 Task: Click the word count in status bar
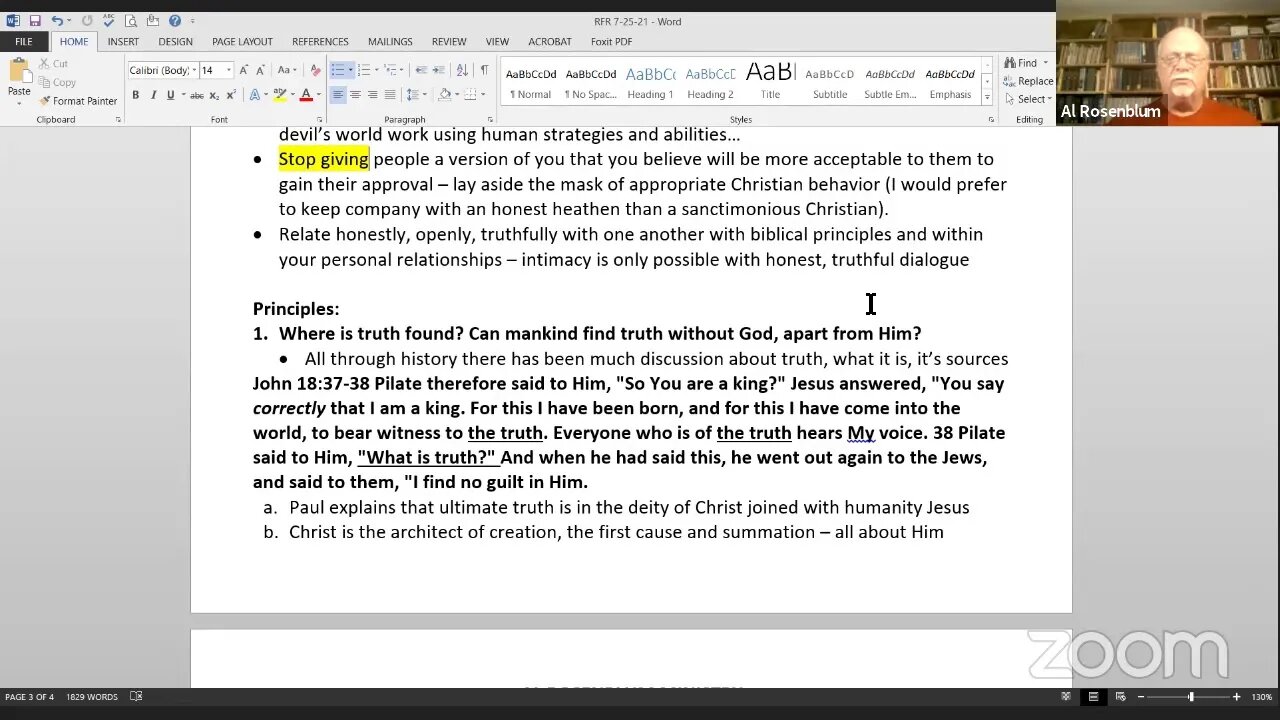point(92,697)
